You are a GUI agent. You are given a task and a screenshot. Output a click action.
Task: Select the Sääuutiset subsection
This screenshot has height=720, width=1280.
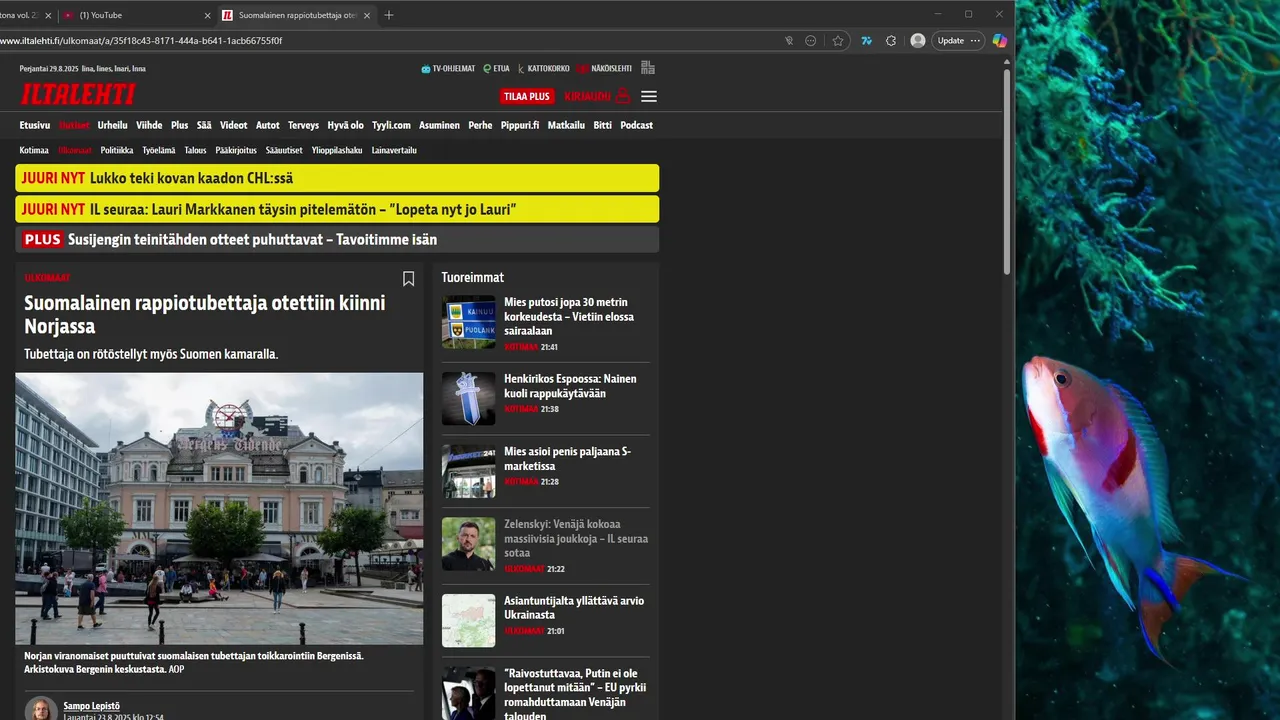pyautogui.click(x=284, y=150)
